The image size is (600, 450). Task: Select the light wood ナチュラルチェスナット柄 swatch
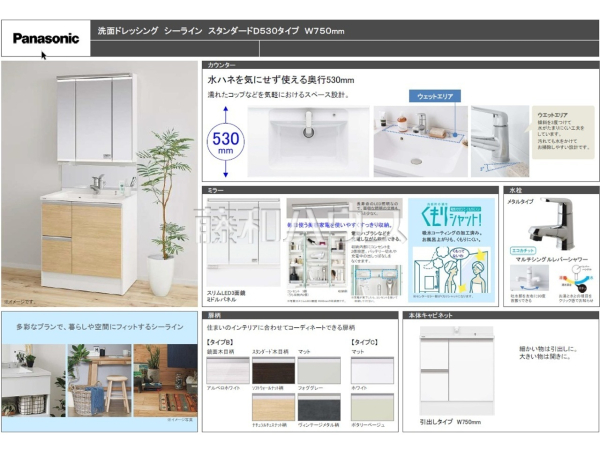[x=273, y=408]
